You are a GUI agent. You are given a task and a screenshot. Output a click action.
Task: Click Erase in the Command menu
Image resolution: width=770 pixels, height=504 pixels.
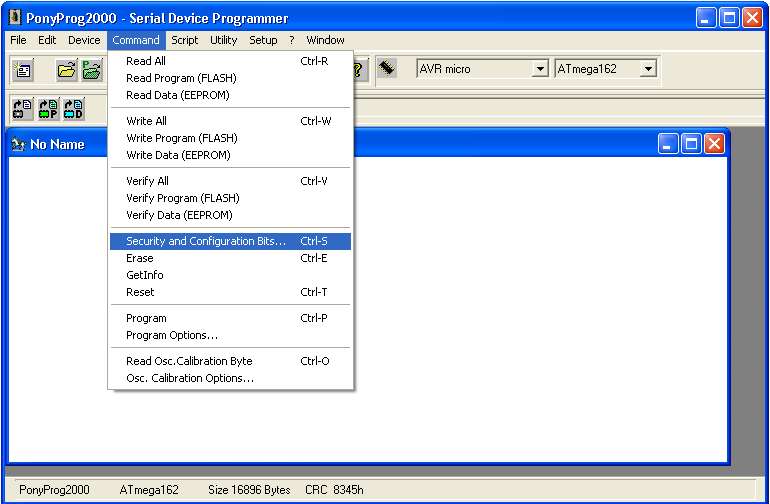click(140, 258)
